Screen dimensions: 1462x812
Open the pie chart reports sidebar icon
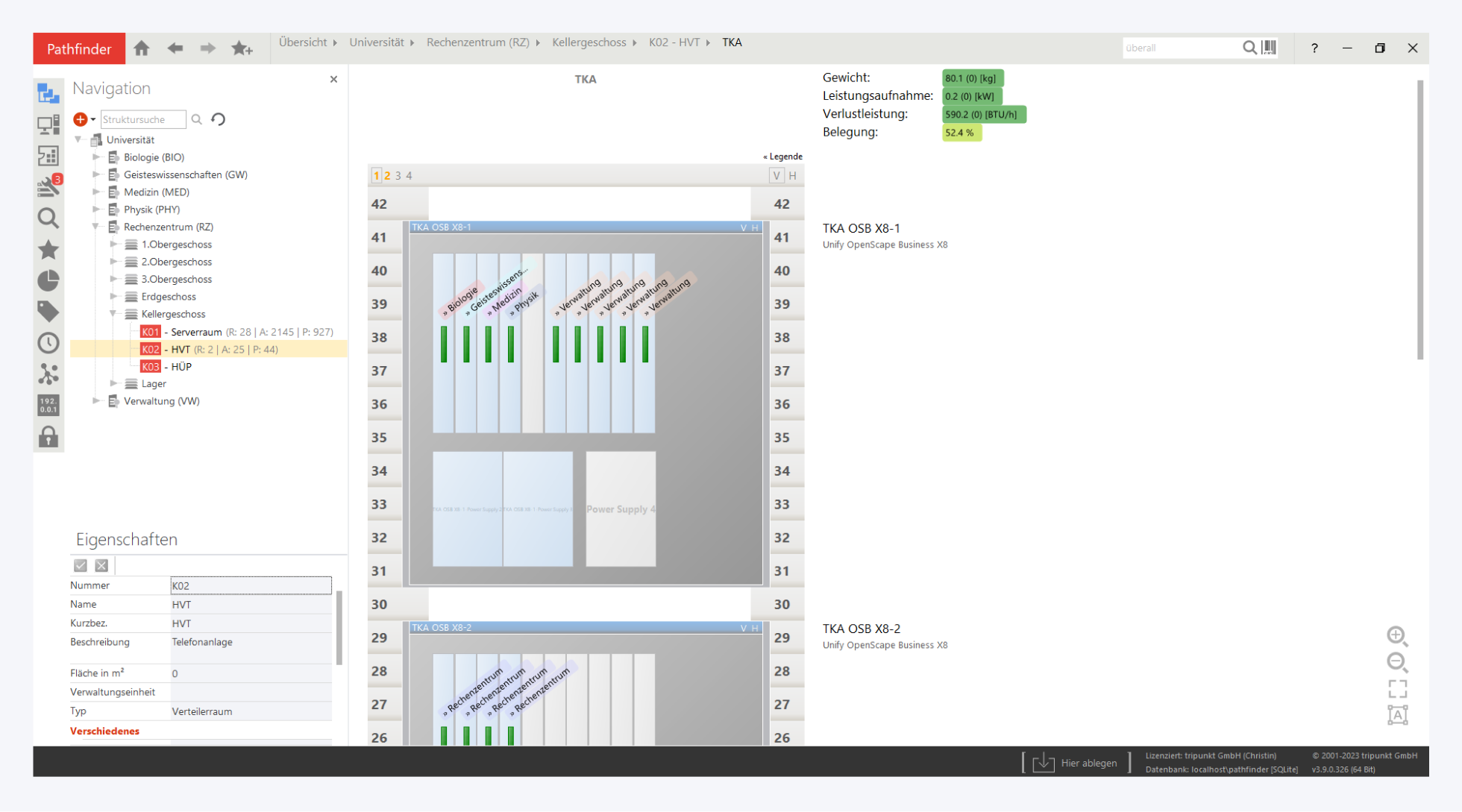coord(48,280)
